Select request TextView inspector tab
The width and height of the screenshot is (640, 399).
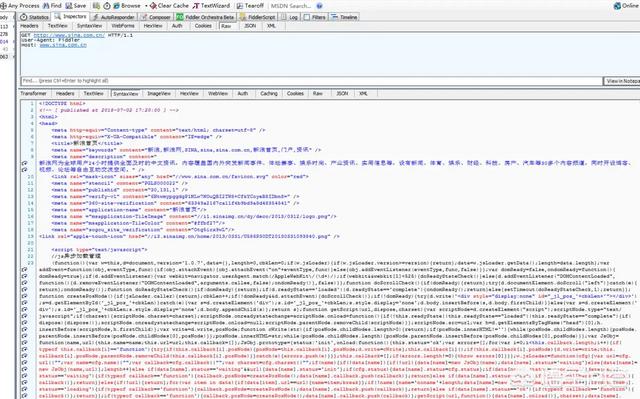click(x=58, y=26)
